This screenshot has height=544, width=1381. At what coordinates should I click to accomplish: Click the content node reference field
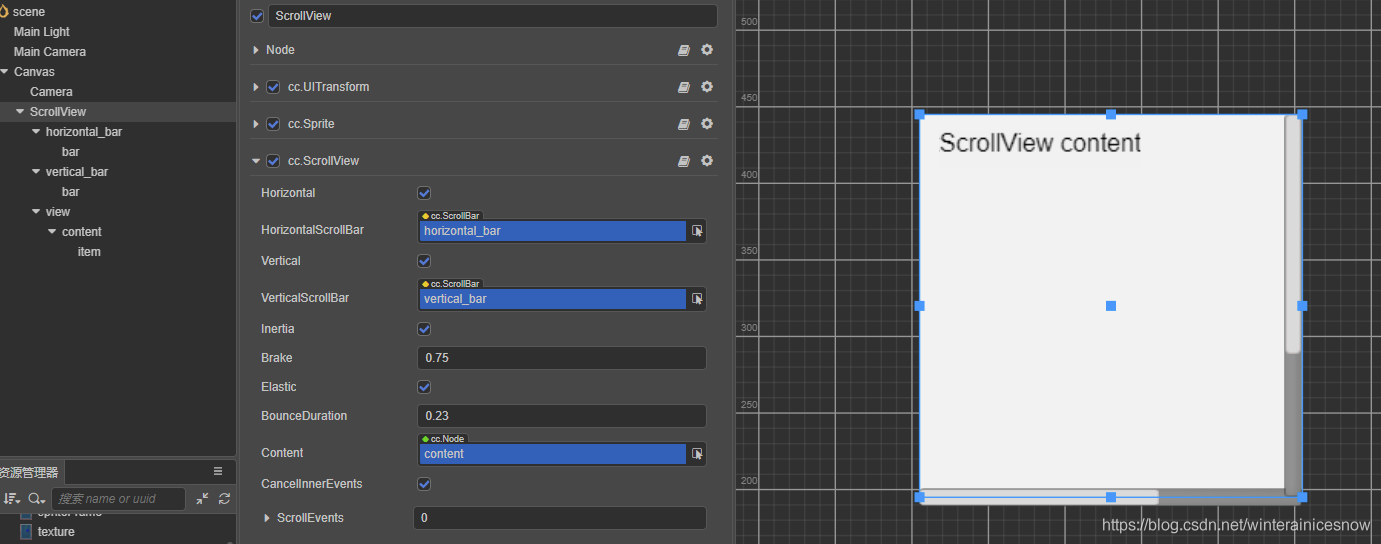click(553, 454)
